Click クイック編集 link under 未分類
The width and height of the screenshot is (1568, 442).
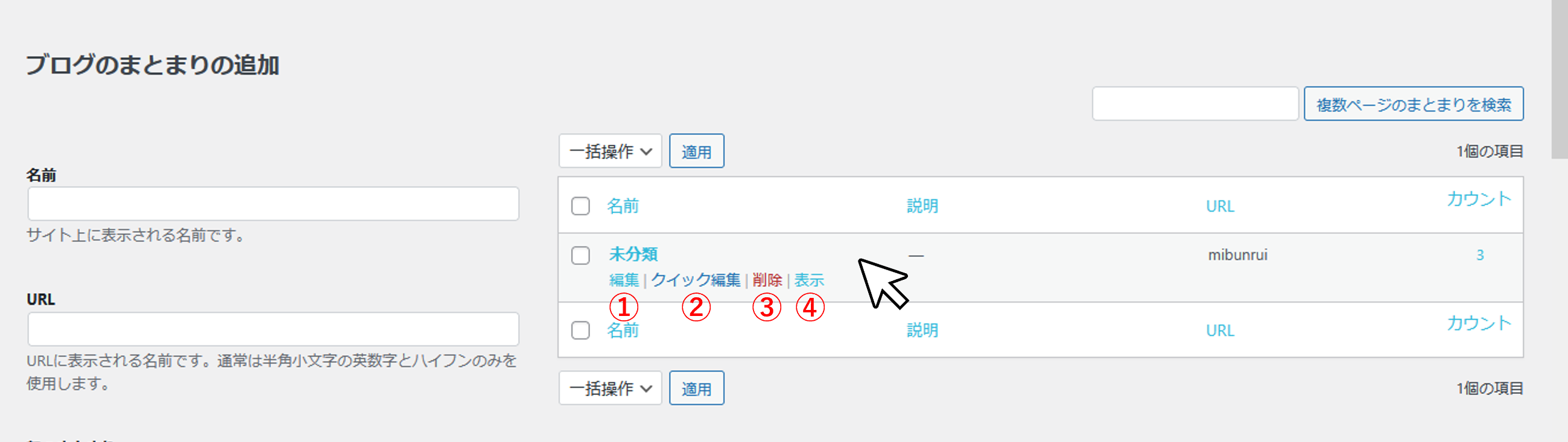[x=695, y=280]
